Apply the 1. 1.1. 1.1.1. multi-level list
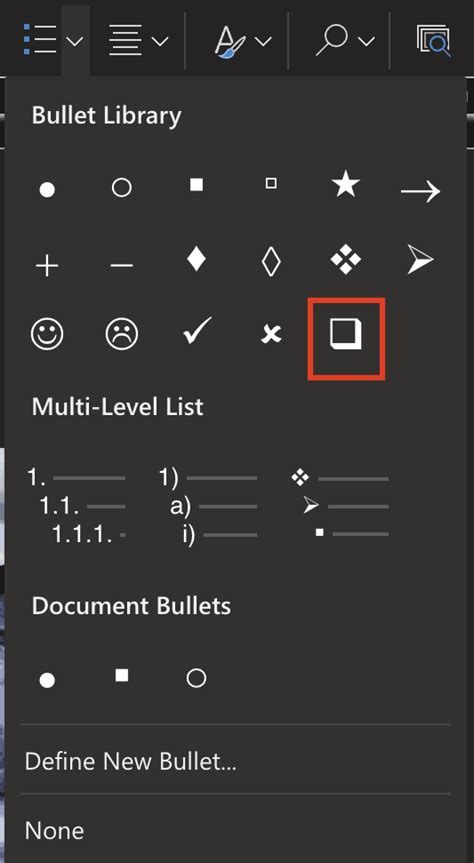This screenshot has height=863, width=474. [x=76, y=506]
